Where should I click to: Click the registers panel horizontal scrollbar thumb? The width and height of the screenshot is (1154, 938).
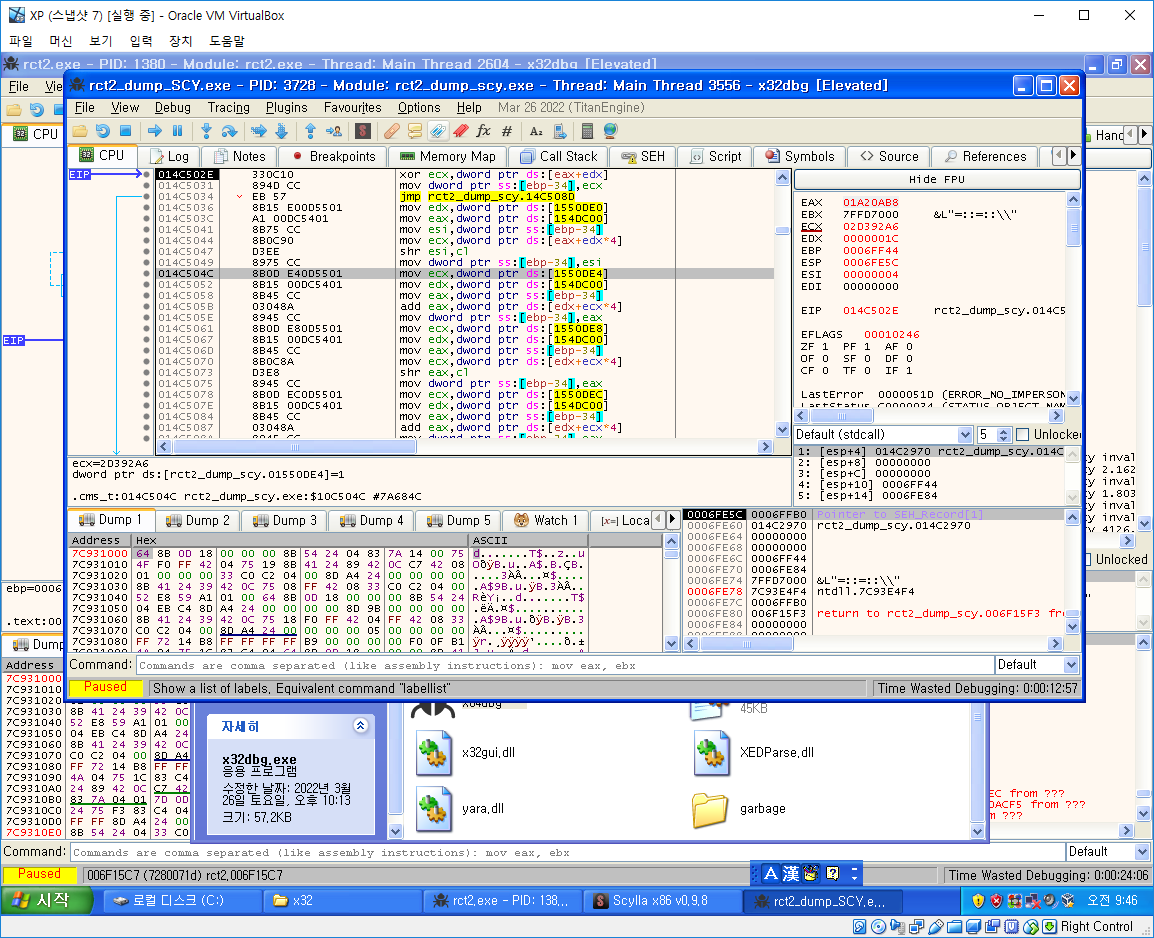[843, 416]
